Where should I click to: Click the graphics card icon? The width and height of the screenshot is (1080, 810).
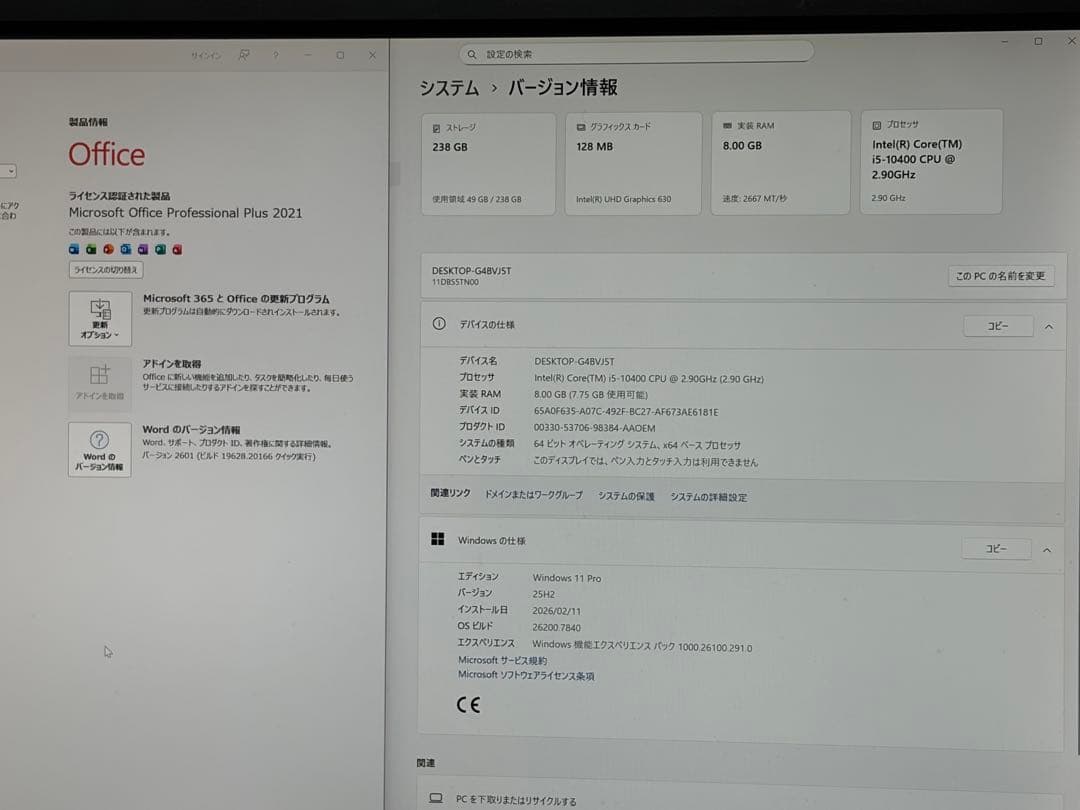click(x=581, y=127)
